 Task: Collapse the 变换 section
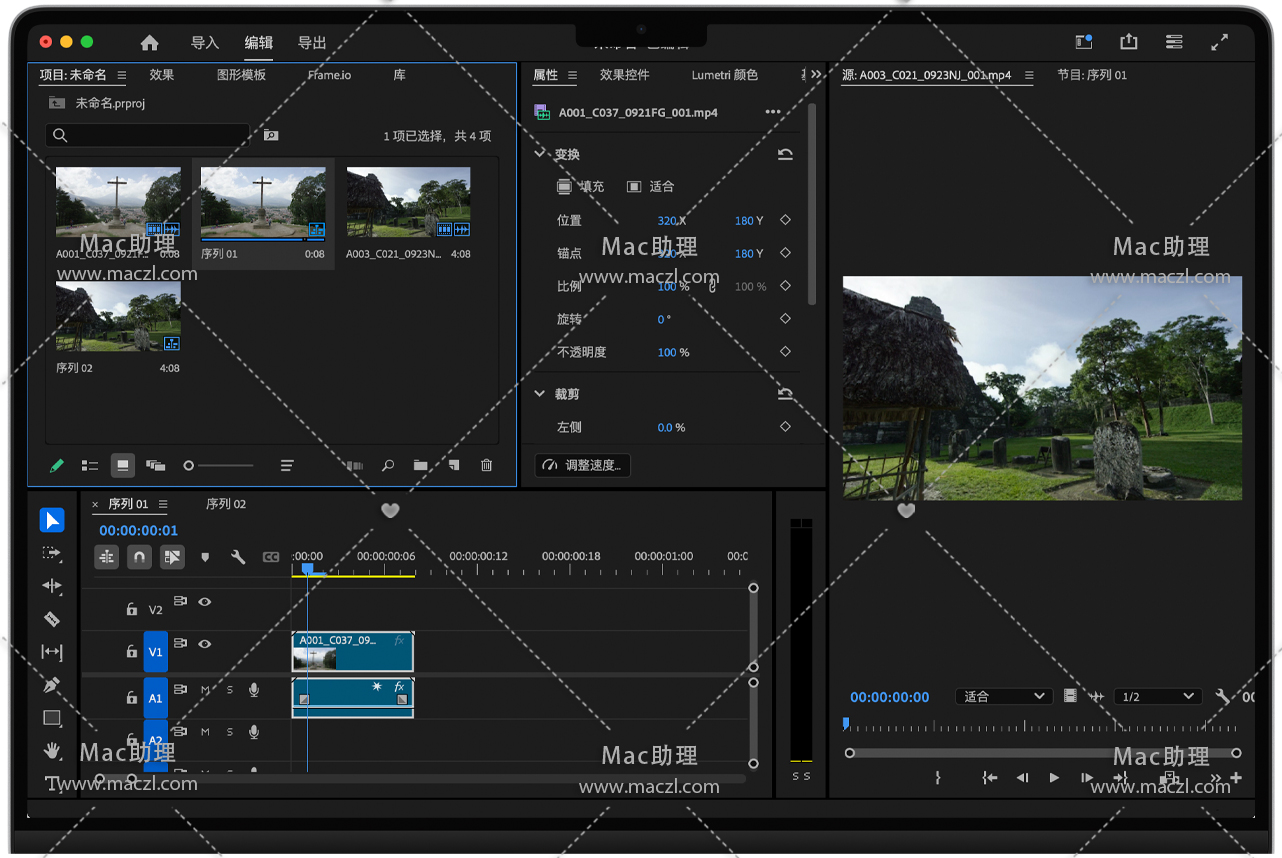click(541, 154)
